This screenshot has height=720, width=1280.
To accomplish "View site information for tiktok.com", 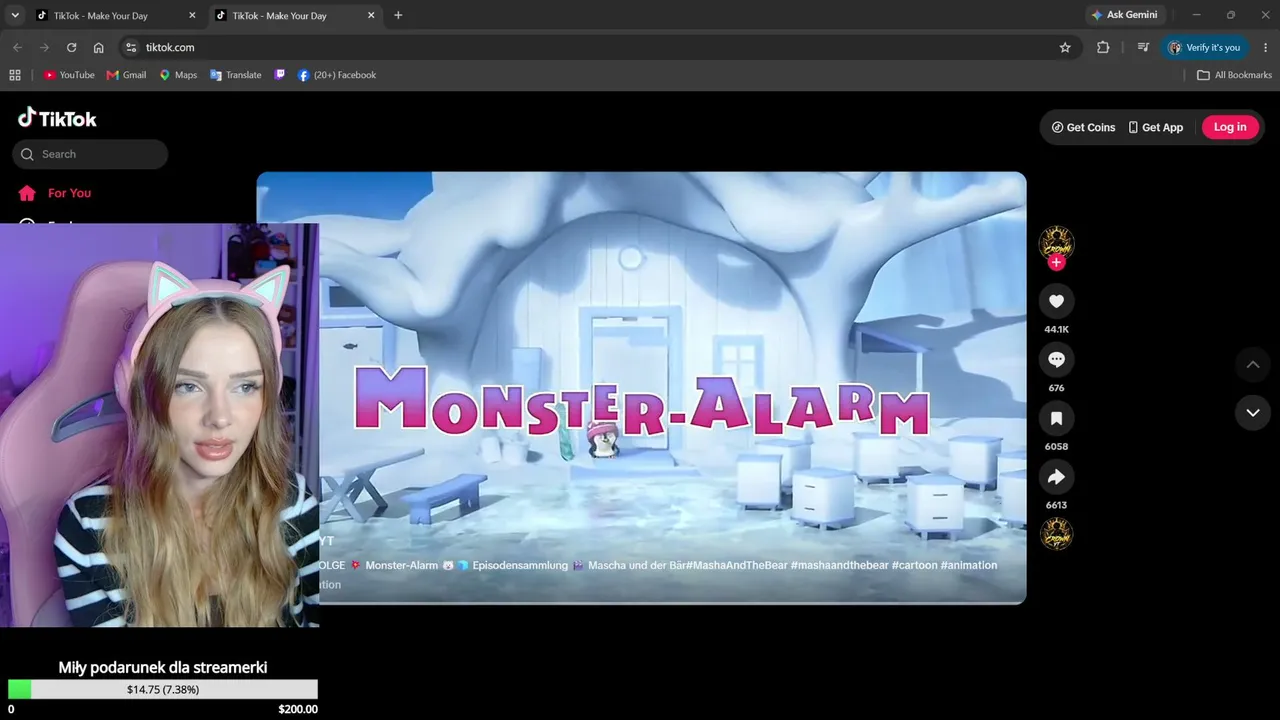I will click(x=130, y=47).
